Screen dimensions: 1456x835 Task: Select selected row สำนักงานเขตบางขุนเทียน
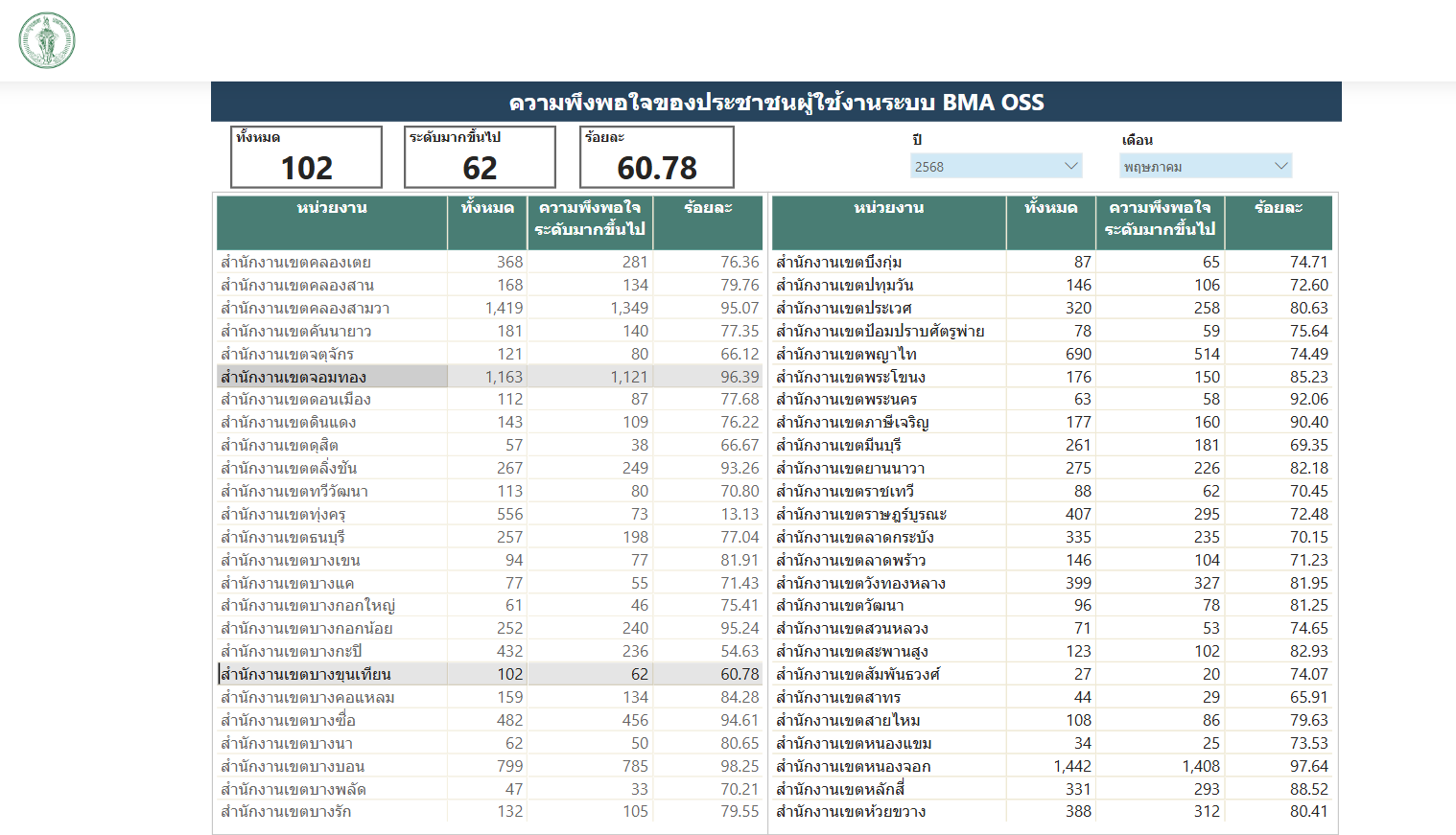490,674
